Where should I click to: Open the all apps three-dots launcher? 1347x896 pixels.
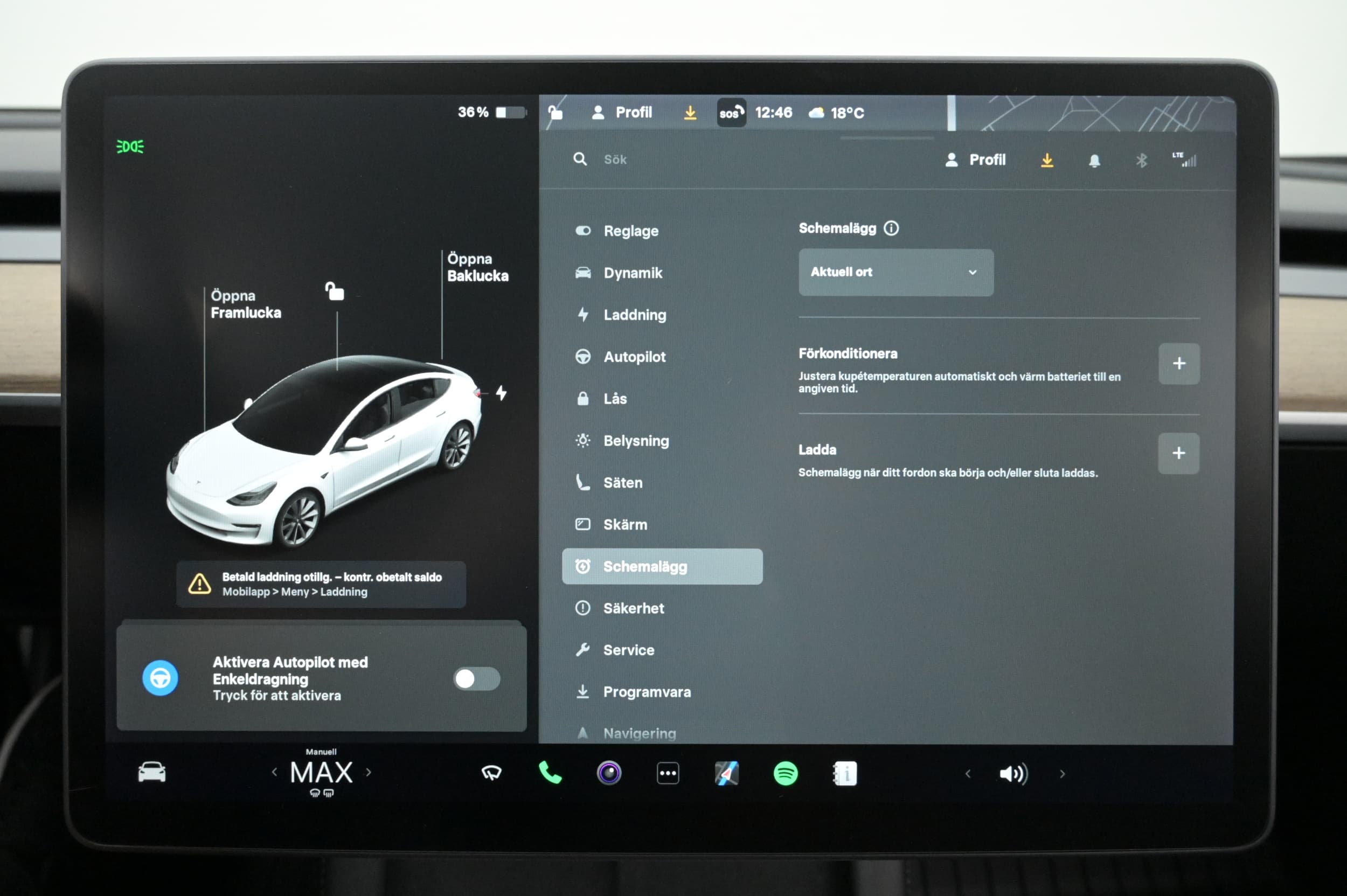coord(668,773)
